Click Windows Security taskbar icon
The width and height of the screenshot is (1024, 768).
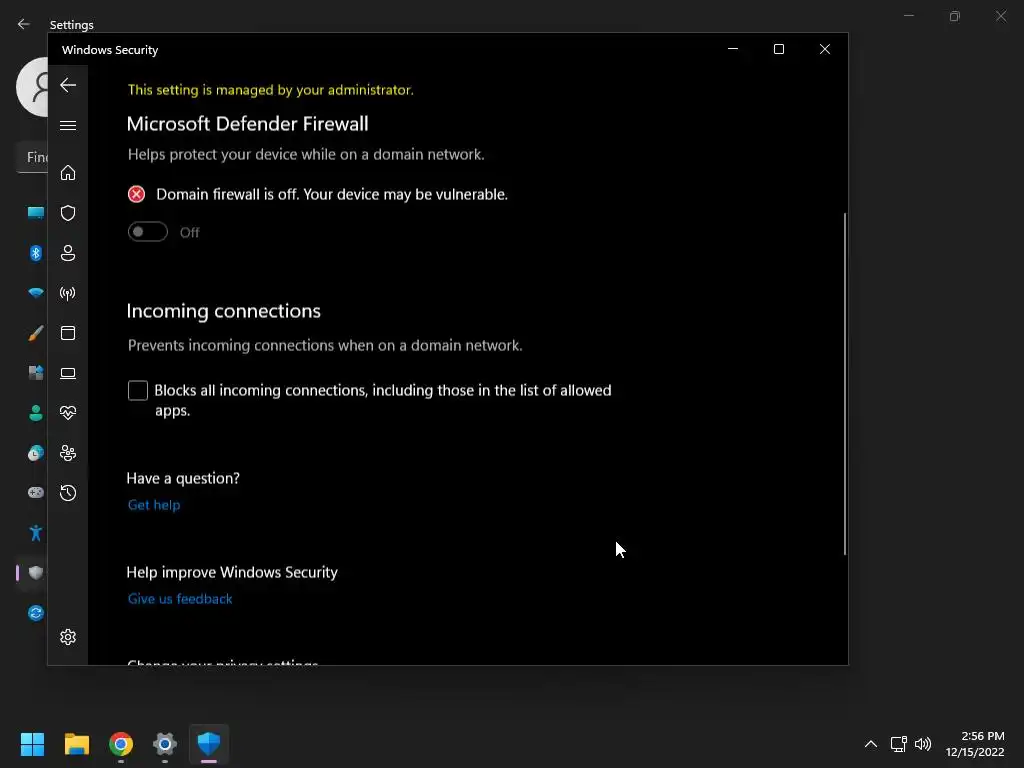pyautogui.click(x=209, y=744)
